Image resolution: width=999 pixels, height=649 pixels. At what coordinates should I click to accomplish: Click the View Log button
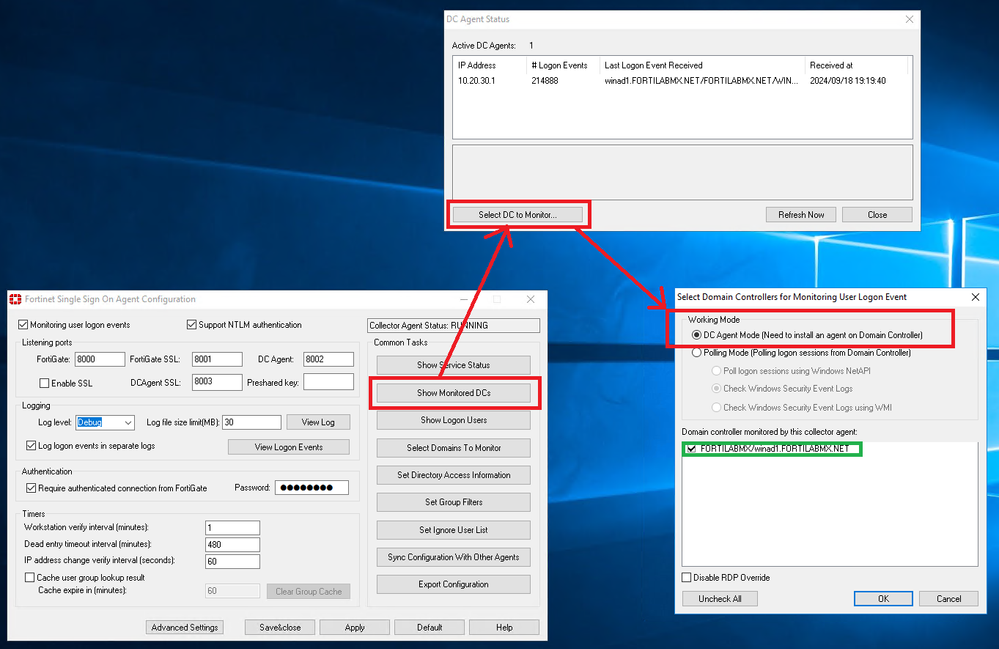pos(318,422)
